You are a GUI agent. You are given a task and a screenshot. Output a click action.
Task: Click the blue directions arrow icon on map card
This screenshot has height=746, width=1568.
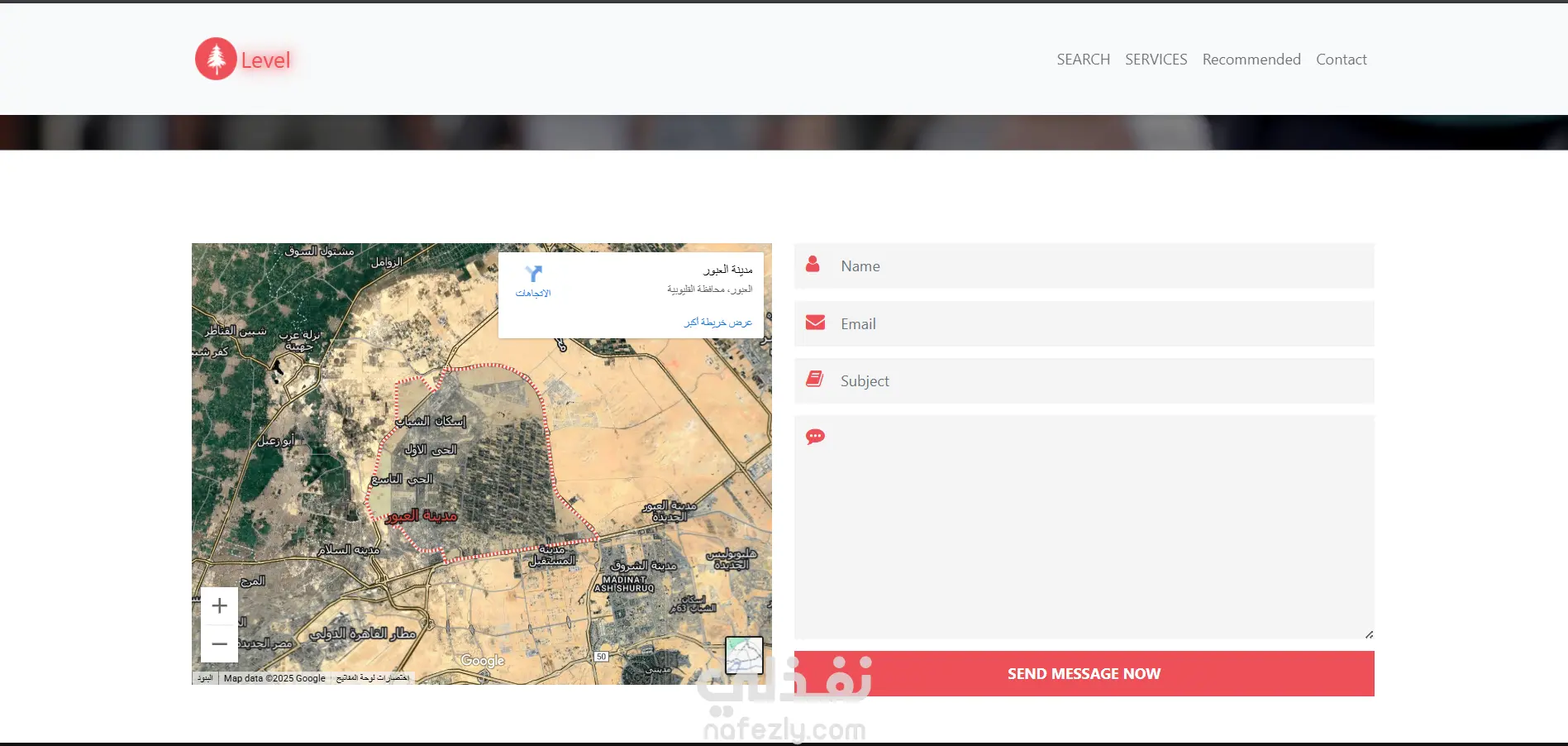533,273
